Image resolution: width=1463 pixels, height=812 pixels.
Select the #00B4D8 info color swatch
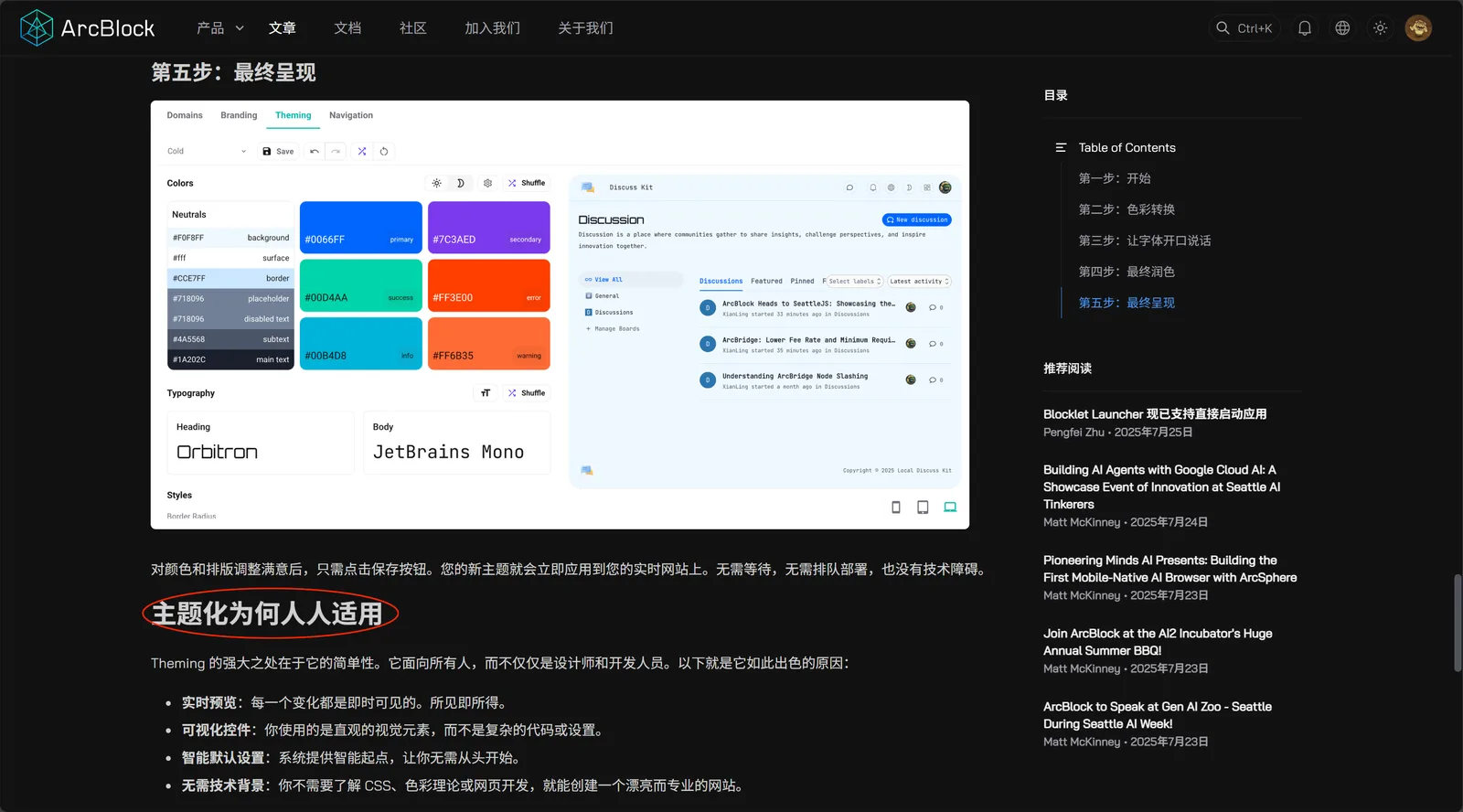tap(361, 344)
